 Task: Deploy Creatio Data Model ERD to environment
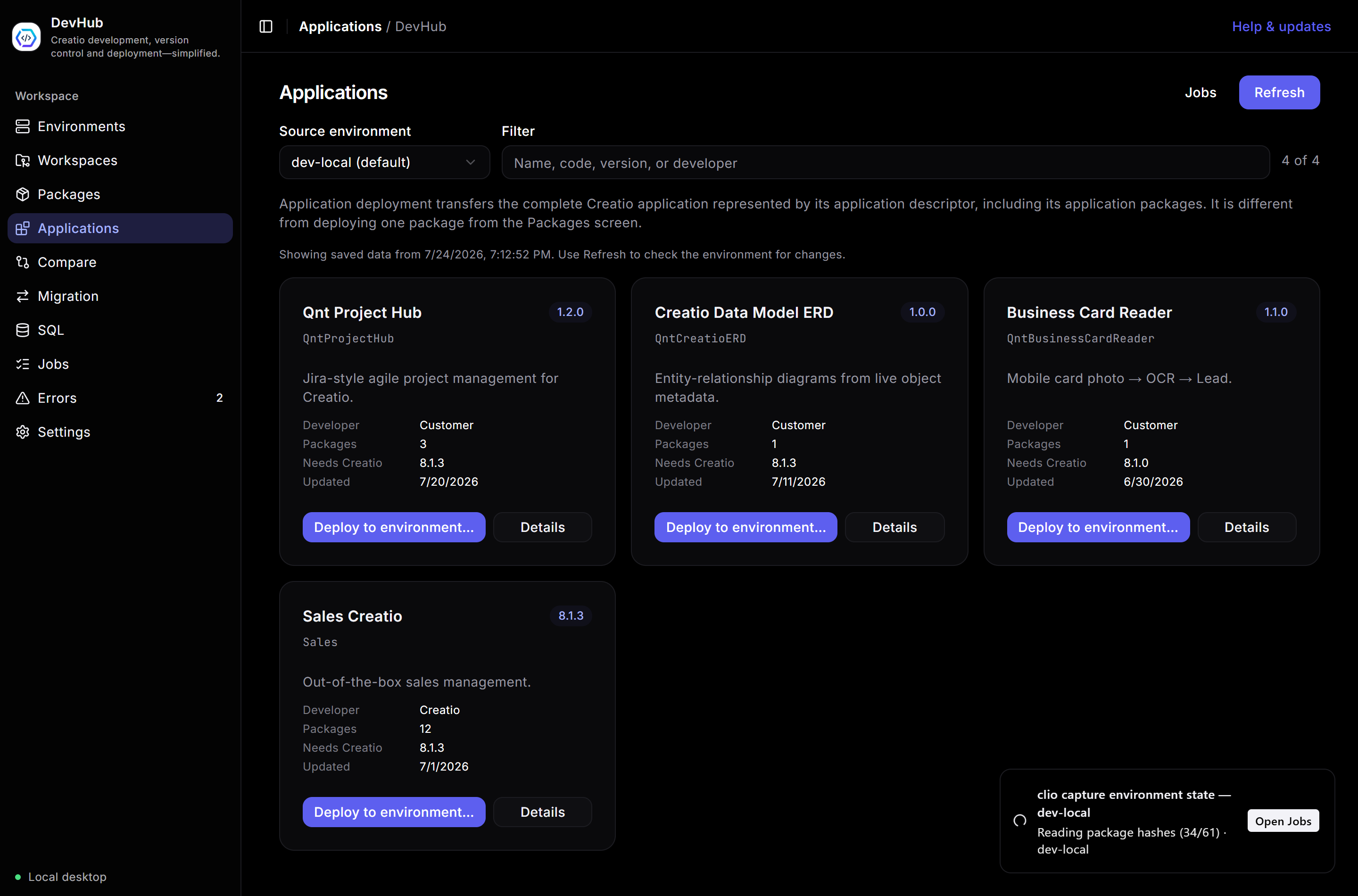pos(745,527)
